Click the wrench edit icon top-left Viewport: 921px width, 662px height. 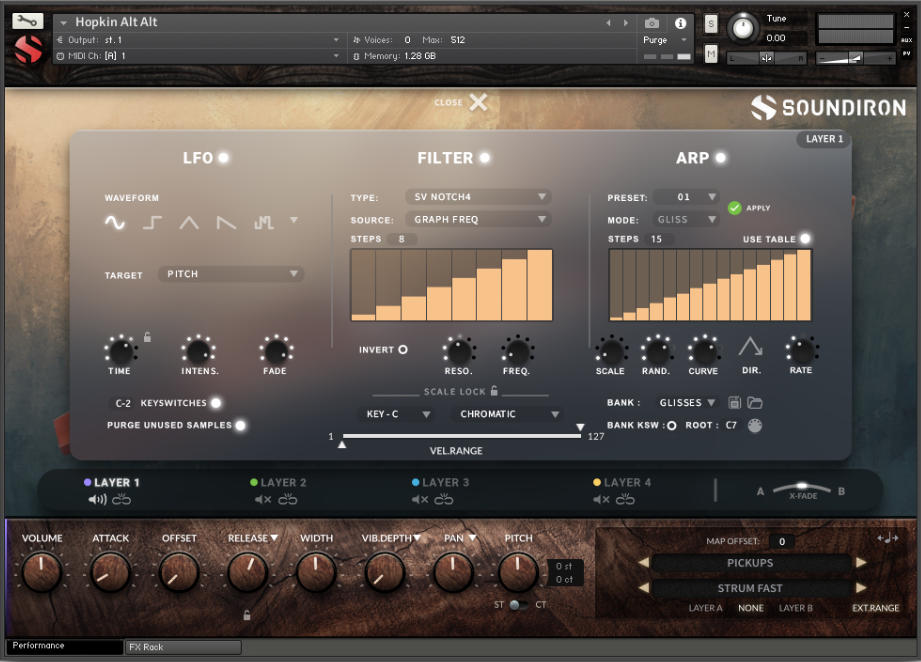click(x=27, y=19)
